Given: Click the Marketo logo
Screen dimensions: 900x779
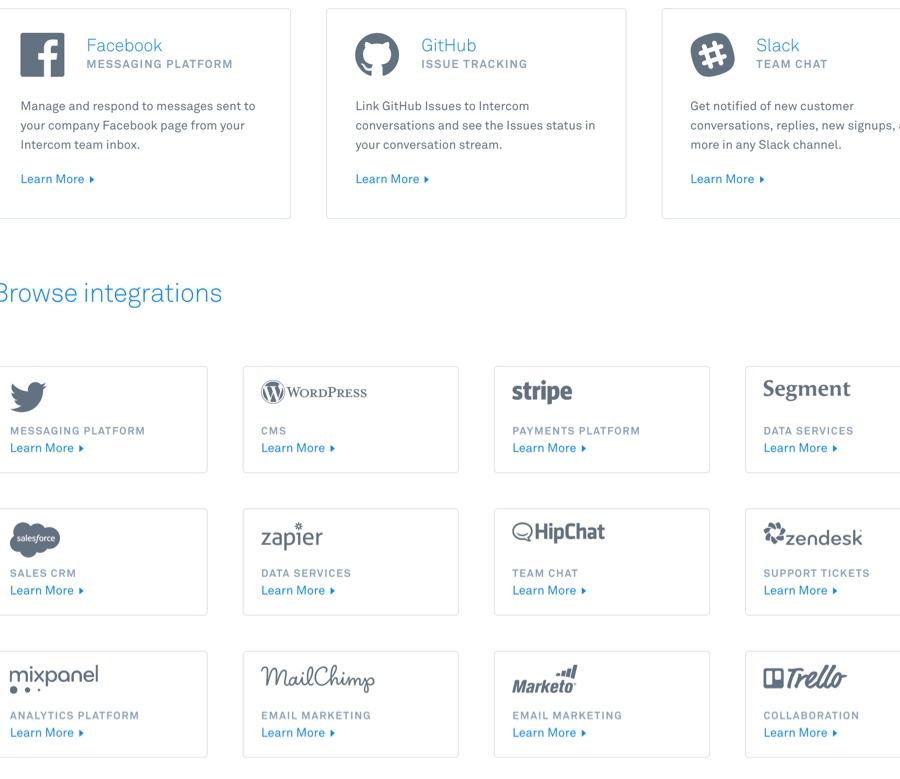Looking at the screenshot, I should 545,680.
